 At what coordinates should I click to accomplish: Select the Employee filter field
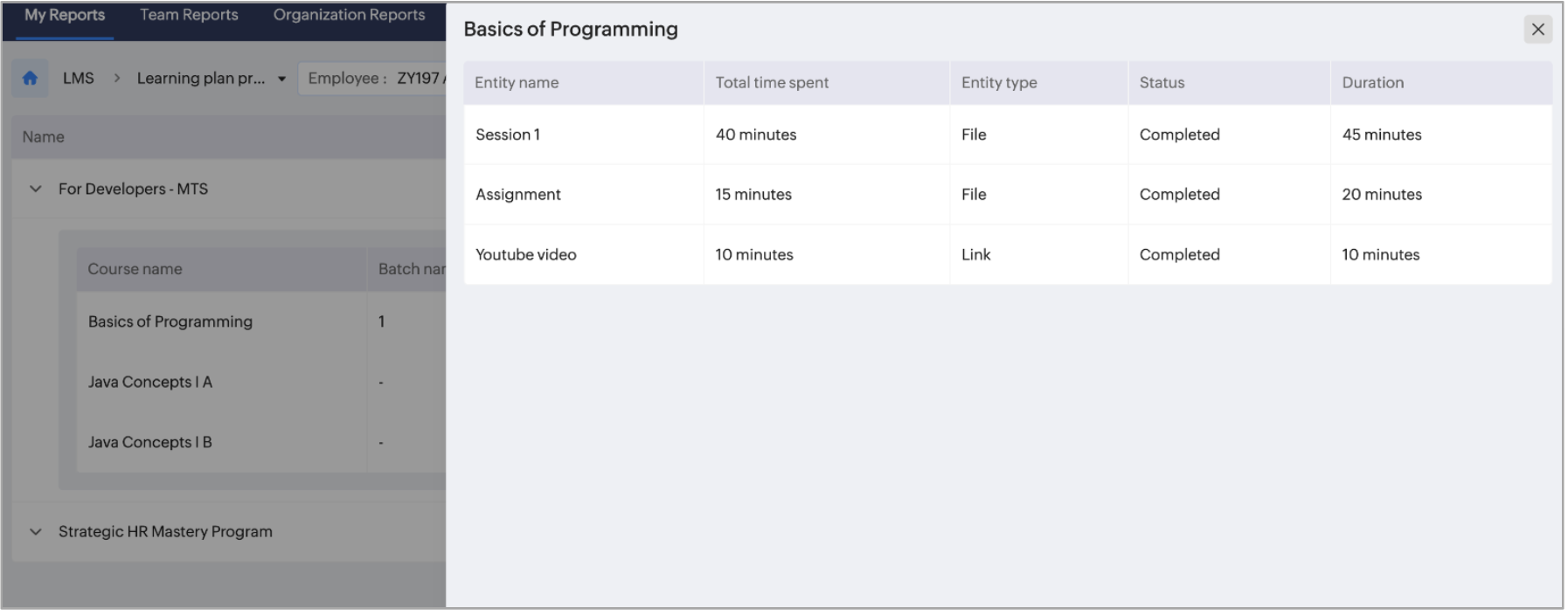click(x=372, y=79)
